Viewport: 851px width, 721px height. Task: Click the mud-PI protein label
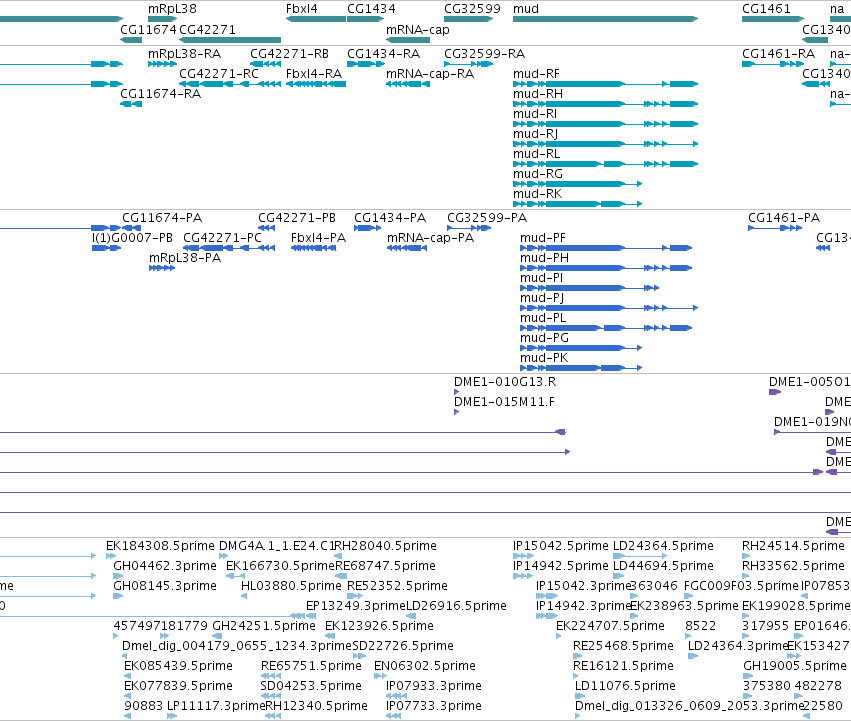(x=542, y=277)
